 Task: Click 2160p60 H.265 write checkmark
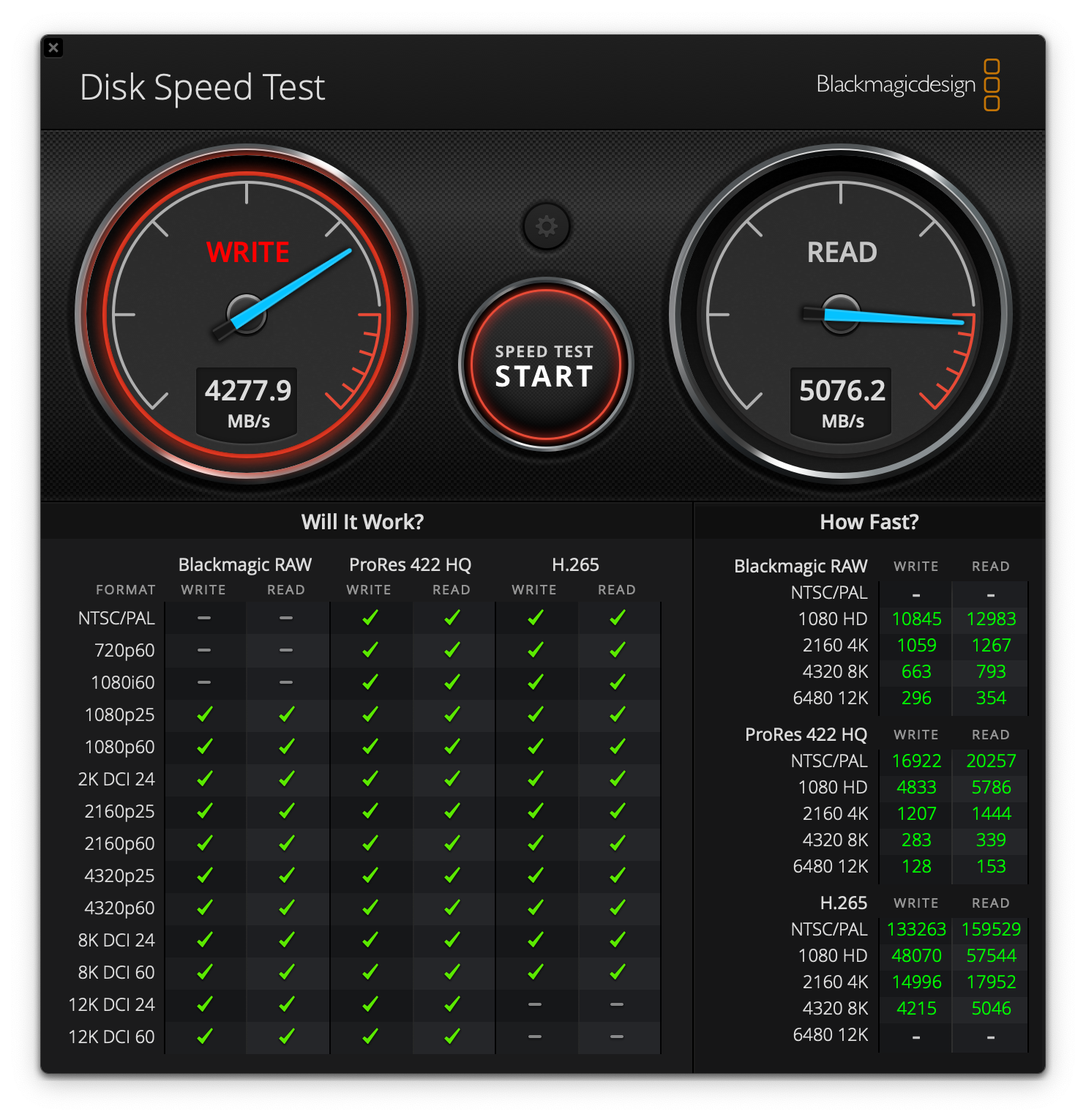[536, 843]
